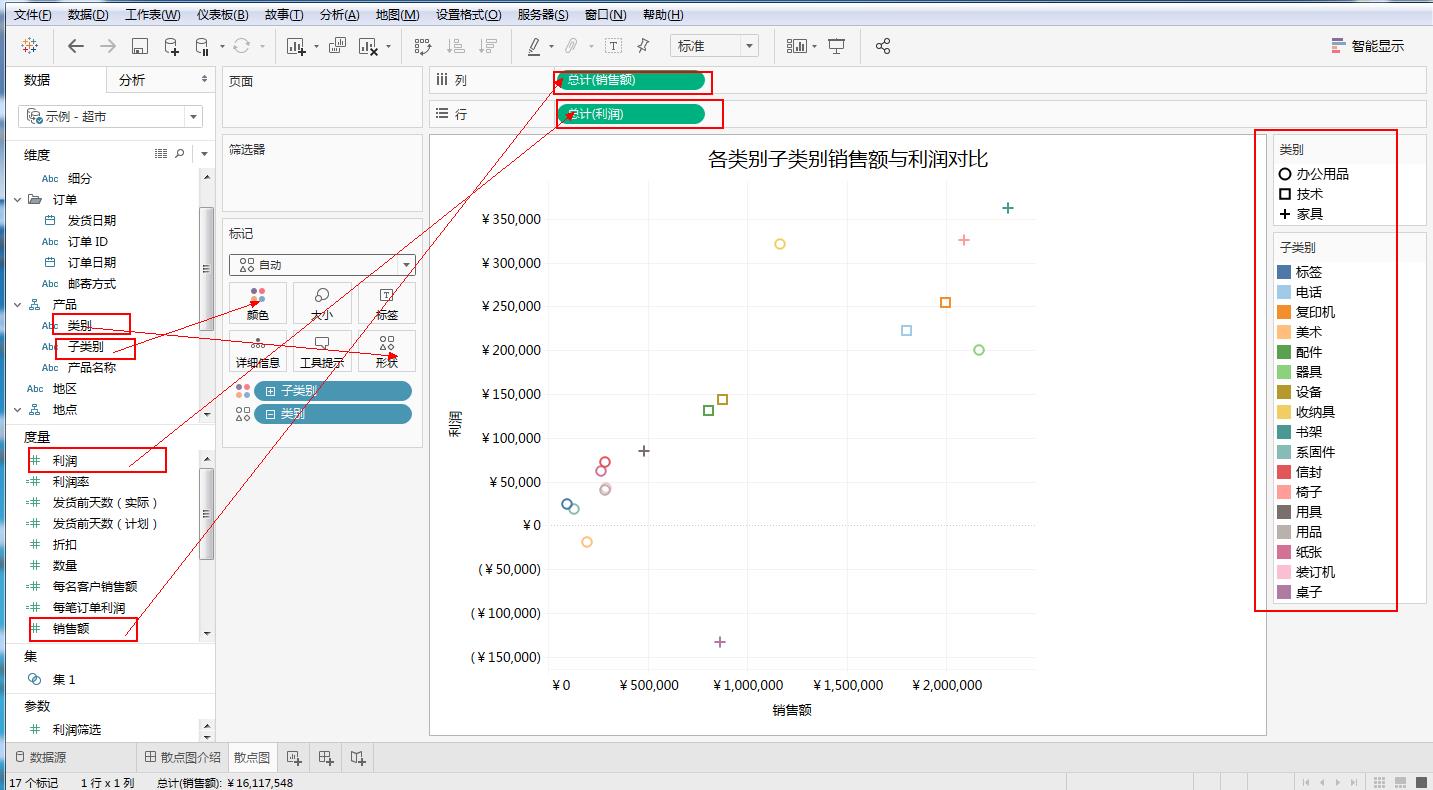
Task: Switch to the 分析 pane tab
Action: point(132,80)
